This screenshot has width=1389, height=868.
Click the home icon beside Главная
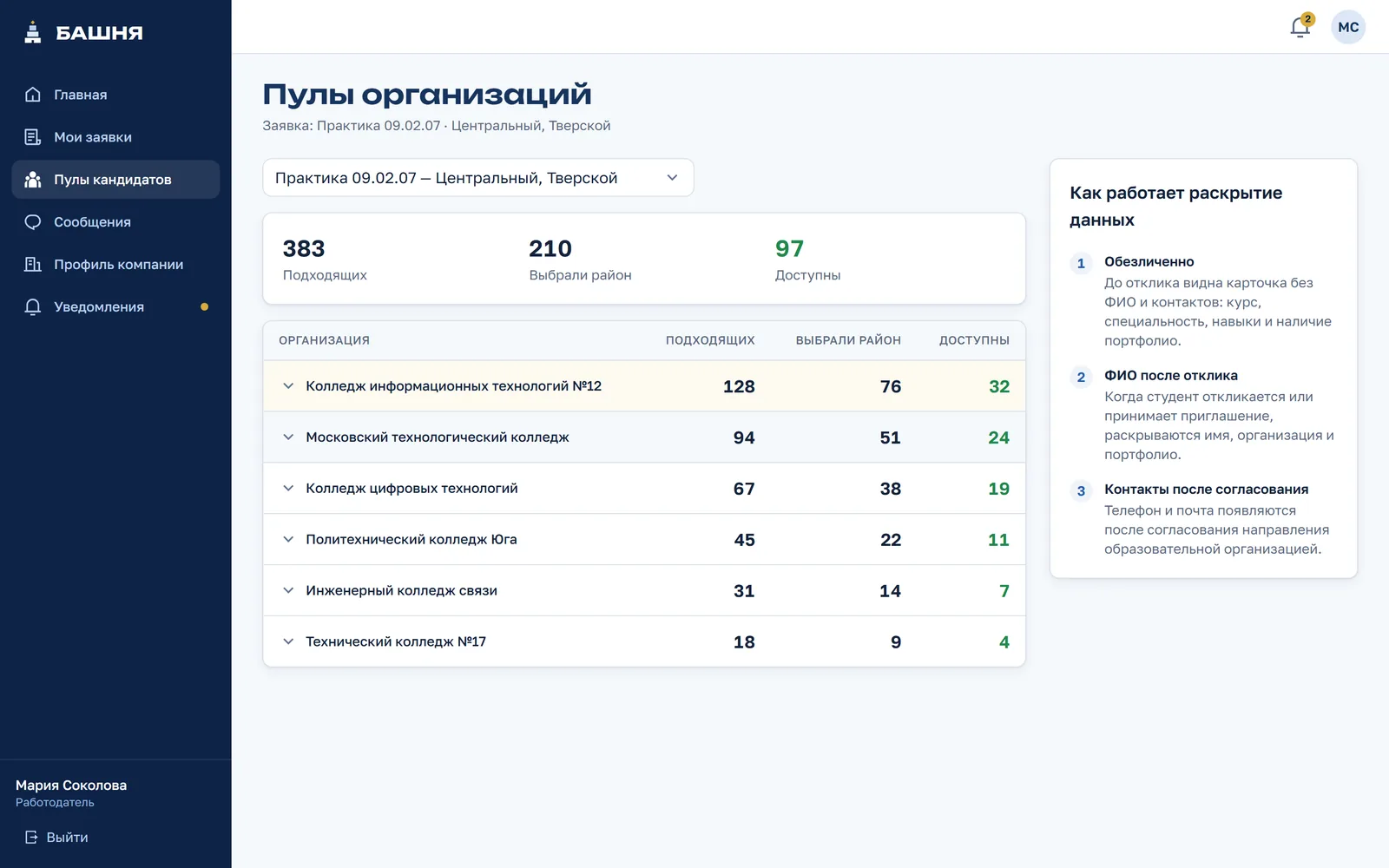tap(33, 95)
